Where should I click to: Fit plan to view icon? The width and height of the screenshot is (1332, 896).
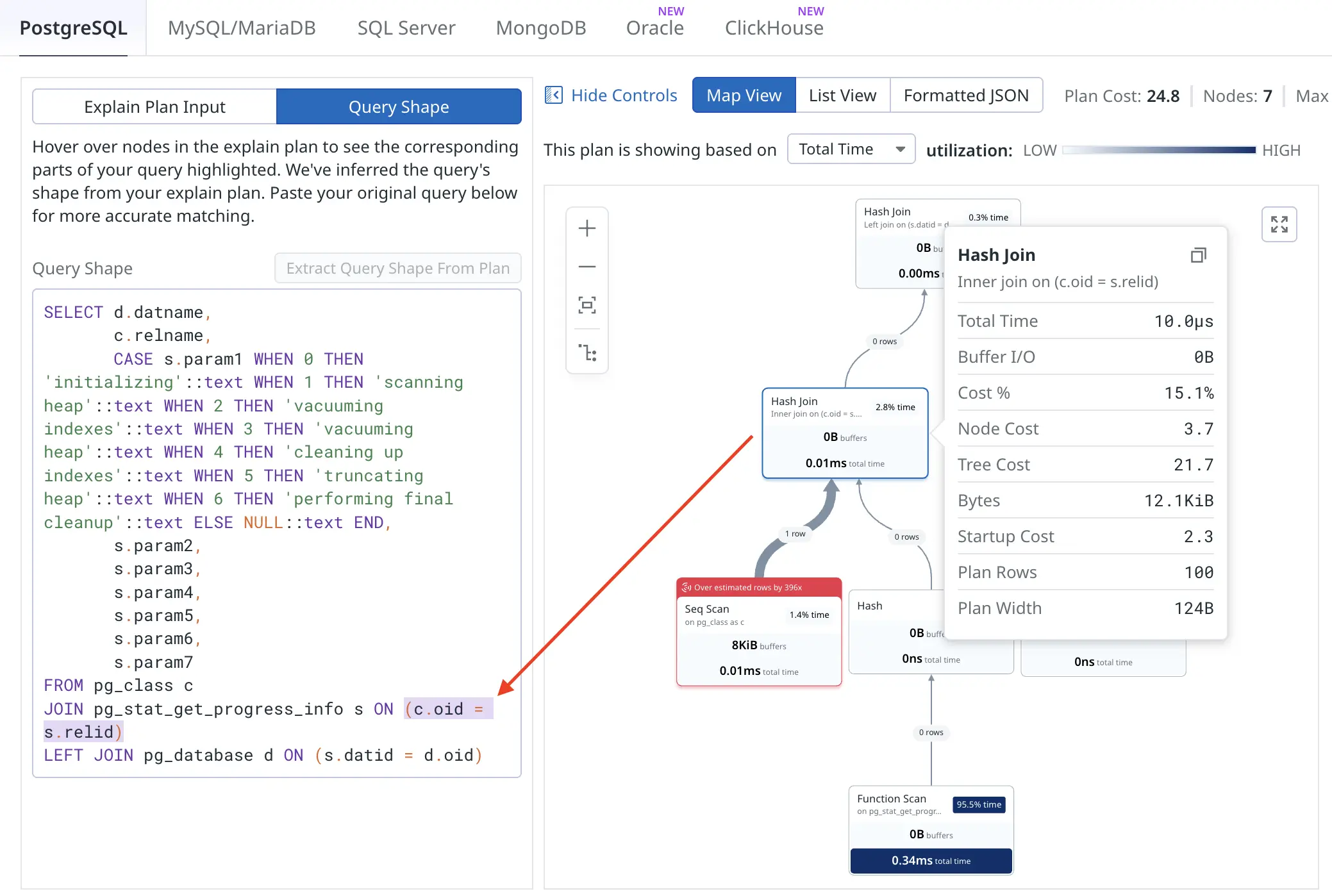tap(587, 305)
